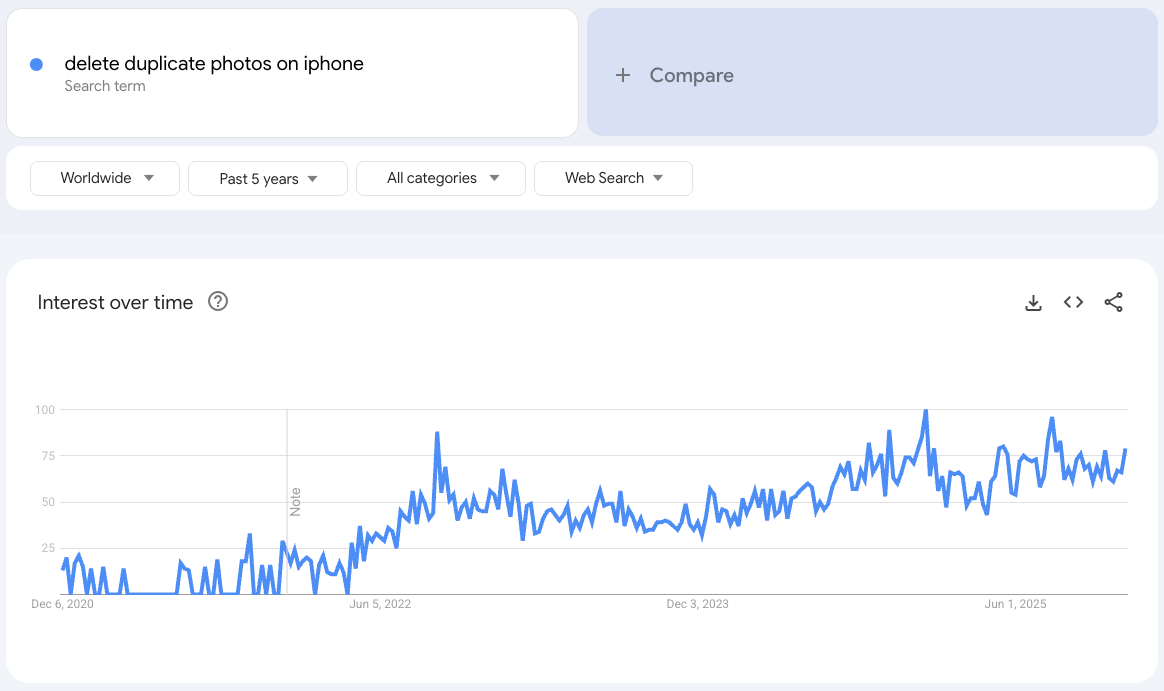Click the share icon for Interest over time
Viewport: 1164px width, 691px height.
1114,302
